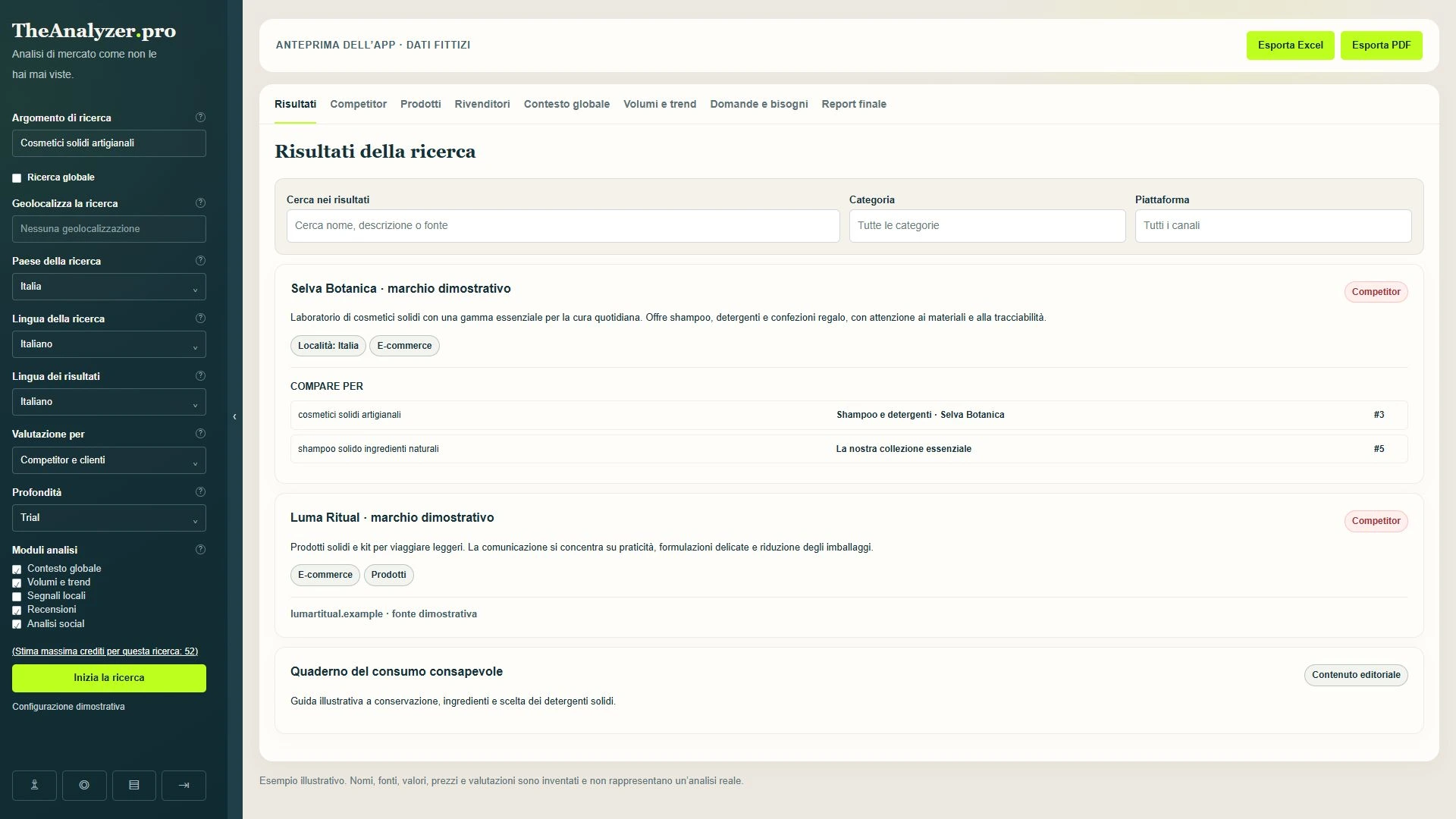Viewport: 1456px width, 819px height.
Task: Click the arrow-to-bar icon in the sidebar footer
Action: [x=184, y=786]
